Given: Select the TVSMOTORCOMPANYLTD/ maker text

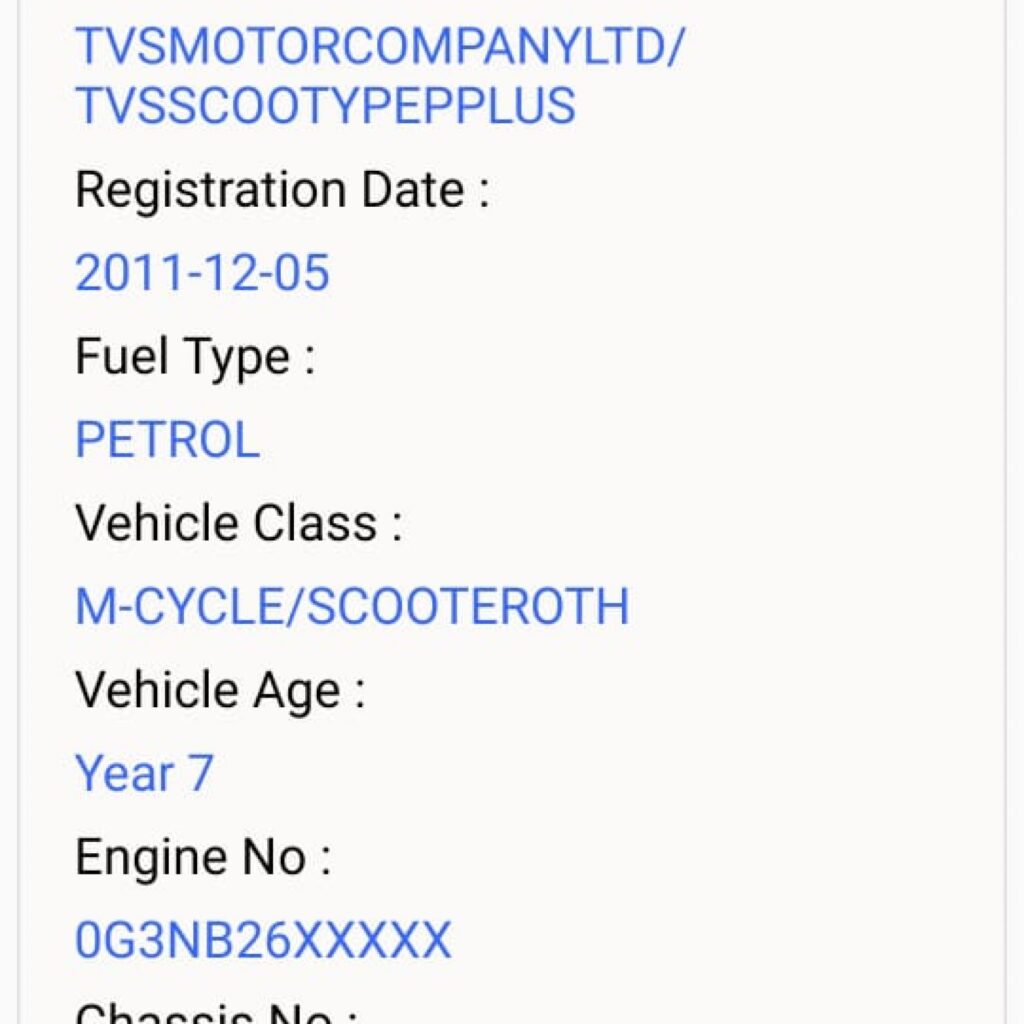Looking at the screenshot, I should pos(380,46).
